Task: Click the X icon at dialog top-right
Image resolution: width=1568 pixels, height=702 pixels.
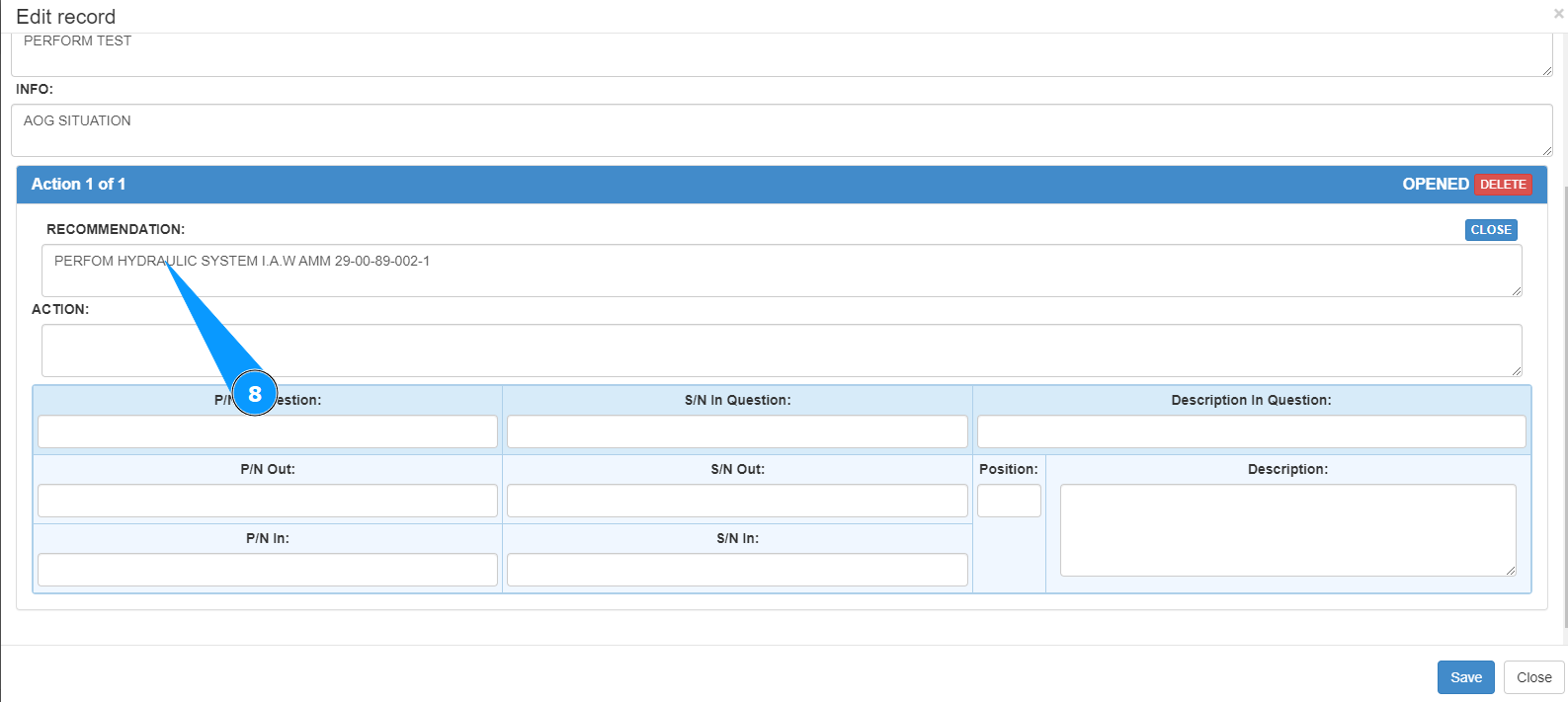Action: pyautogui.click(x=1558, y=14)
